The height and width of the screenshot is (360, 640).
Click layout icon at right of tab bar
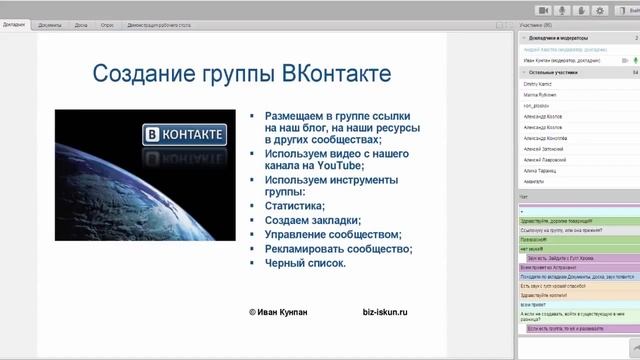point(500,25)
